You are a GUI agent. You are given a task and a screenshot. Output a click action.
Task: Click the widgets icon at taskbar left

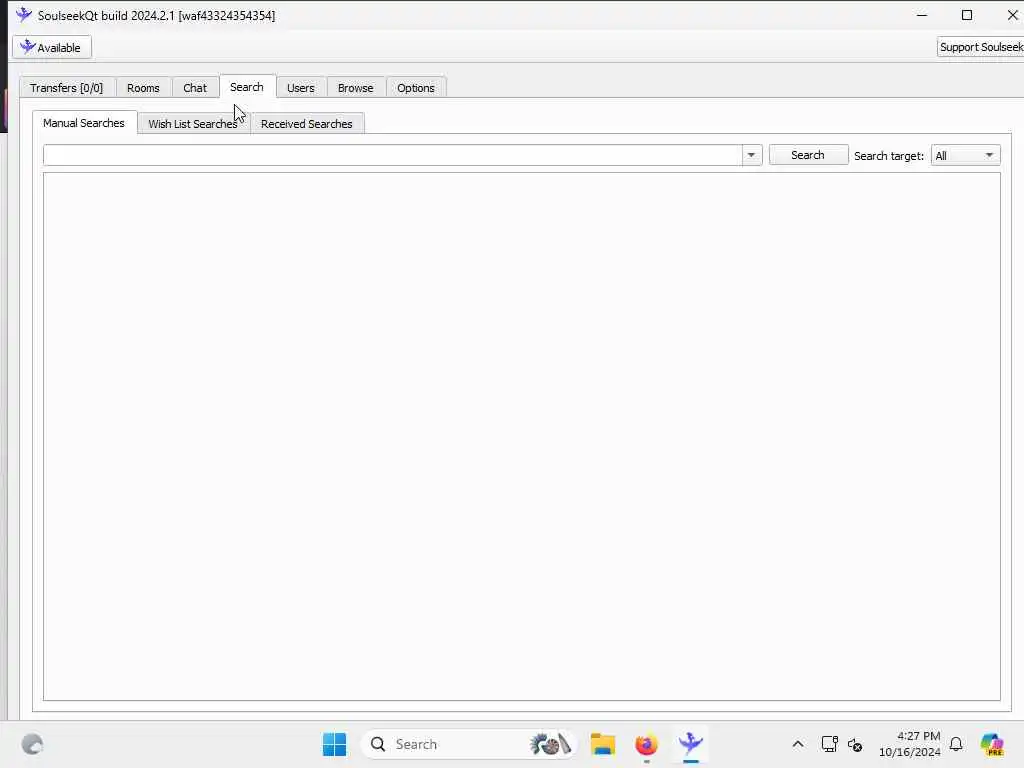click(32, 744)
